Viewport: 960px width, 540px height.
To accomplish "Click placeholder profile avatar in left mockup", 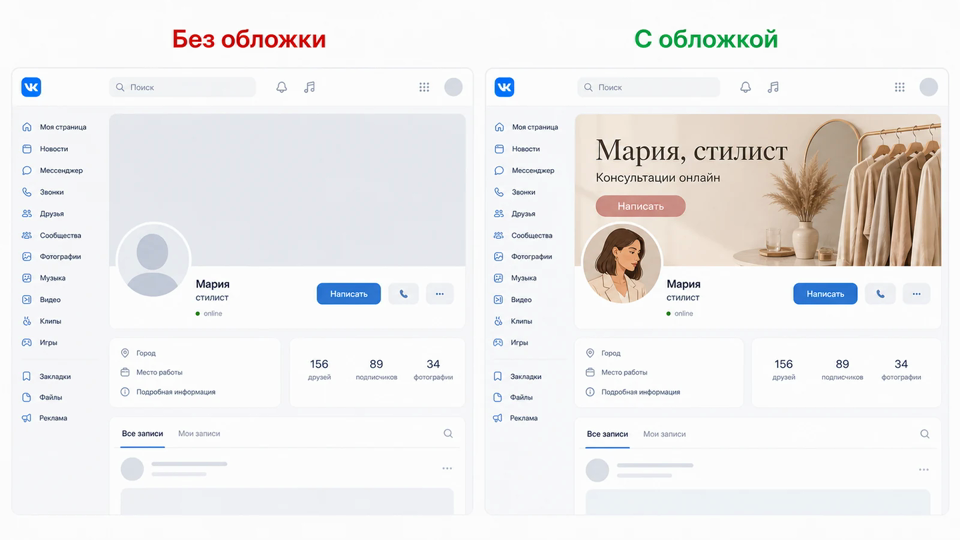I will [x=152, y=261].
